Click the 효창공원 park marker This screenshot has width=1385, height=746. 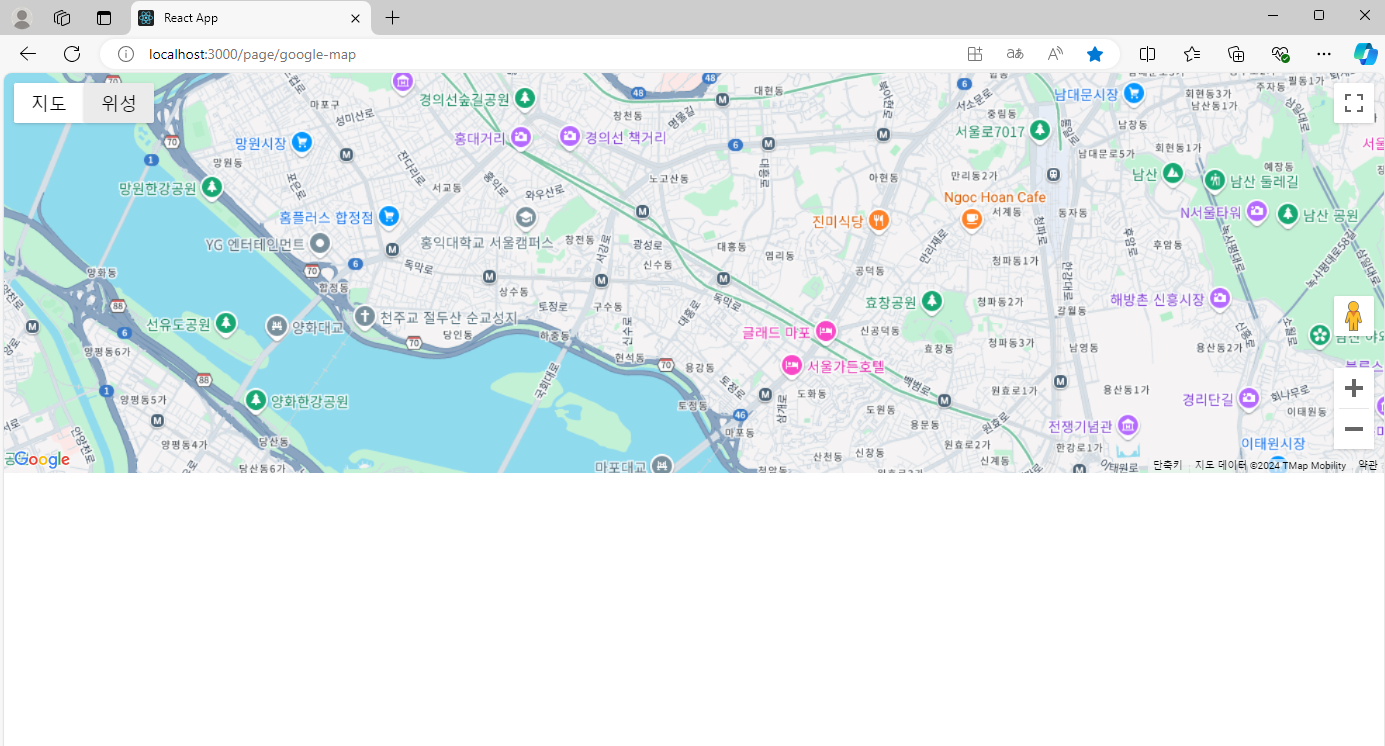pyautogui.click(x=932, y=301)
